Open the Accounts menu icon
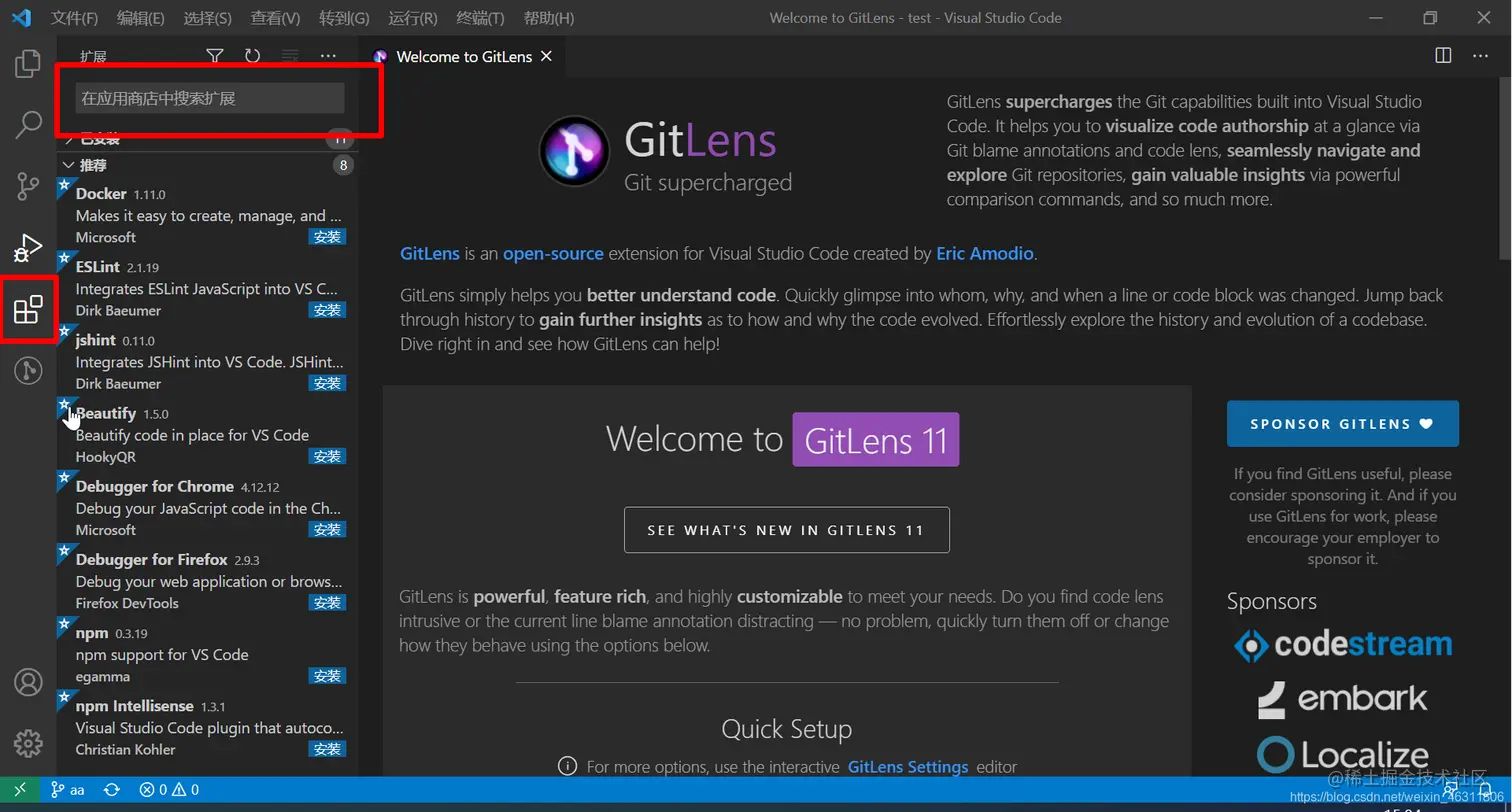The height and width of the screenshot is (812, 1512). click(28, 682)
